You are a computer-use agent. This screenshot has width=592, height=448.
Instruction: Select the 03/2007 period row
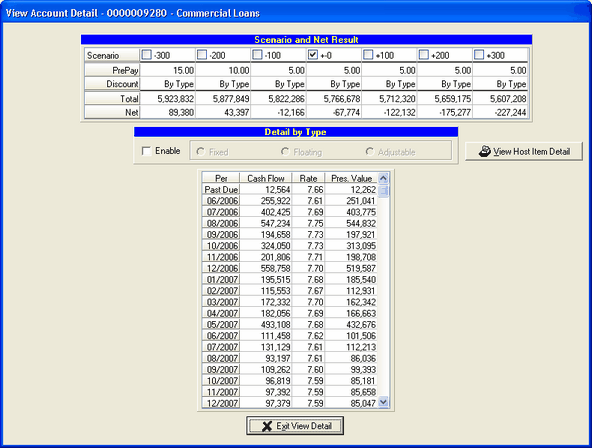(290, 302)
